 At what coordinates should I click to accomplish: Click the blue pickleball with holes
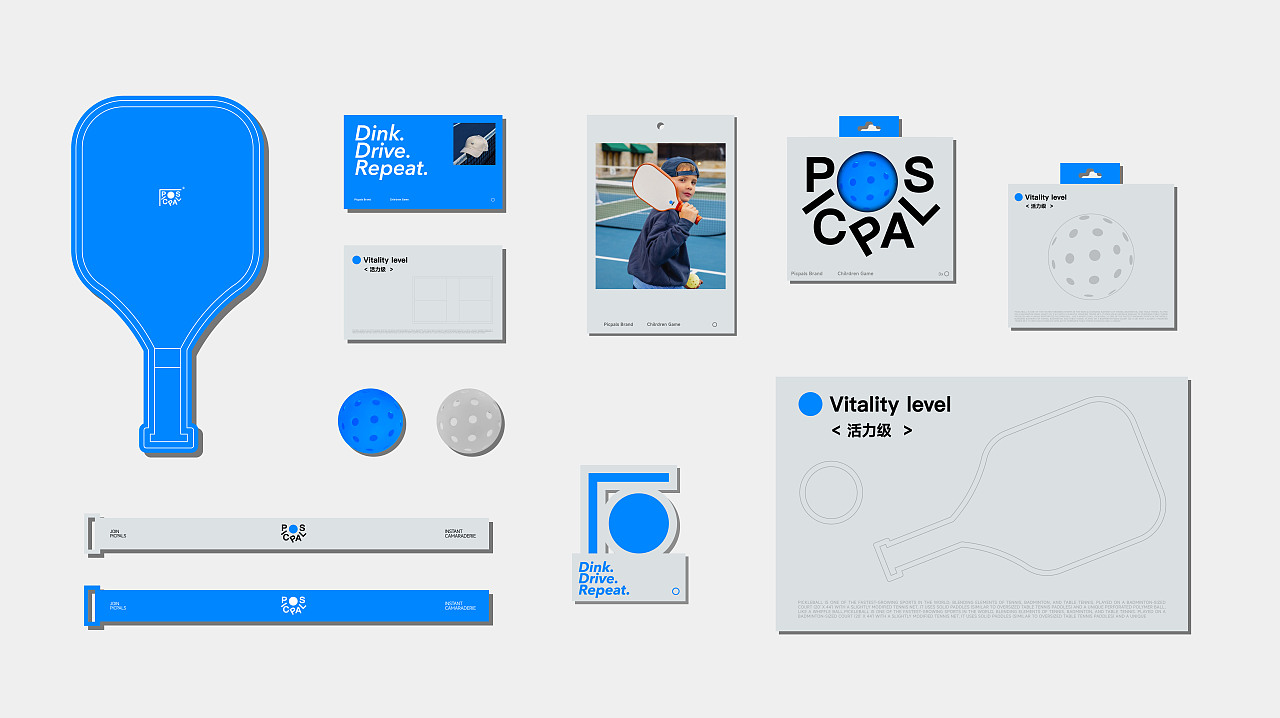[x=372, y=421]
